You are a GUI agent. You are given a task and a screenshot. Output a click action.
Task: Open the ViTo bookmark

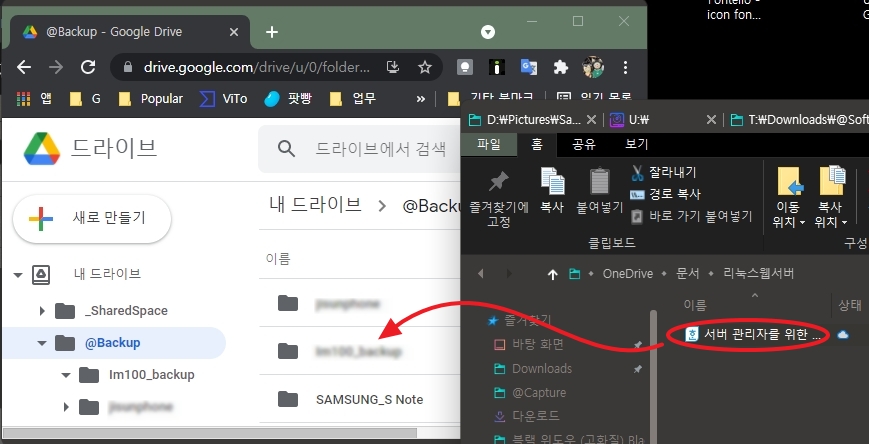(223, 99)
